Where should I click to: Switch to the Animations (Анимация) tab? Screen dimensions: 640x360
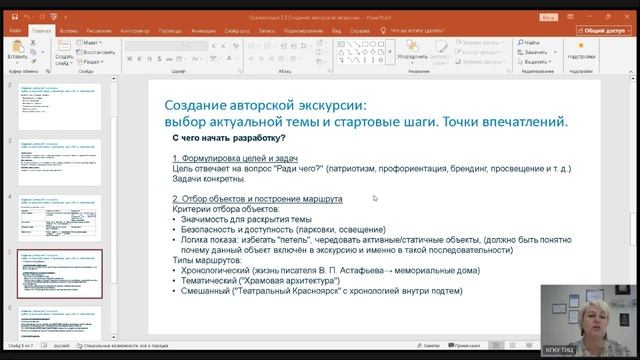coord(203,31)
